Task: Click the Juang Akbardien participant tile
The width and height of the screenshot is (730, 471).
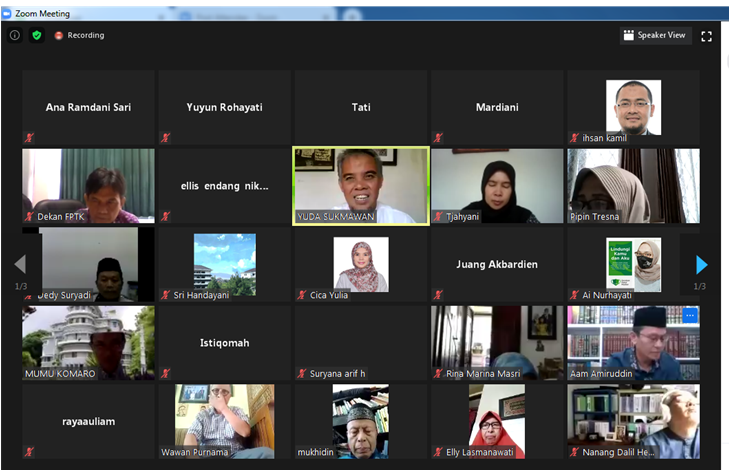Action: point(497,264)
